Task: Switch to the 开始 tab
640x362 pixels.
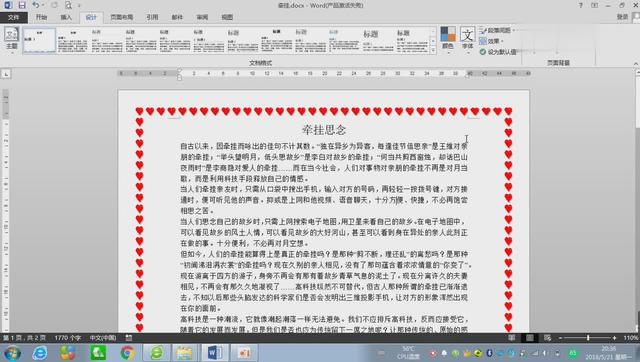Action: click(41, 17)
